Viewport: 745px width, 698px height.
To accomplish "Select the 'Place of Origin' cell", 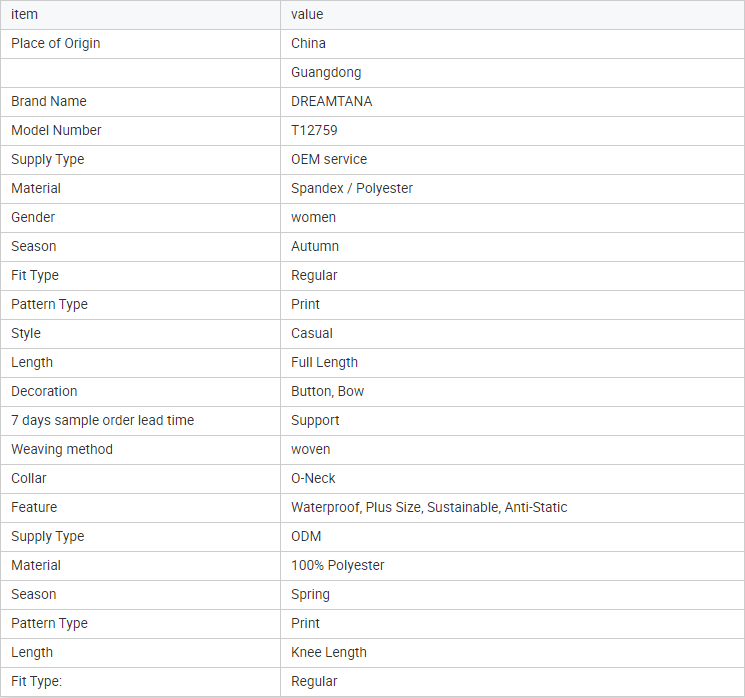I will [56, 43].
